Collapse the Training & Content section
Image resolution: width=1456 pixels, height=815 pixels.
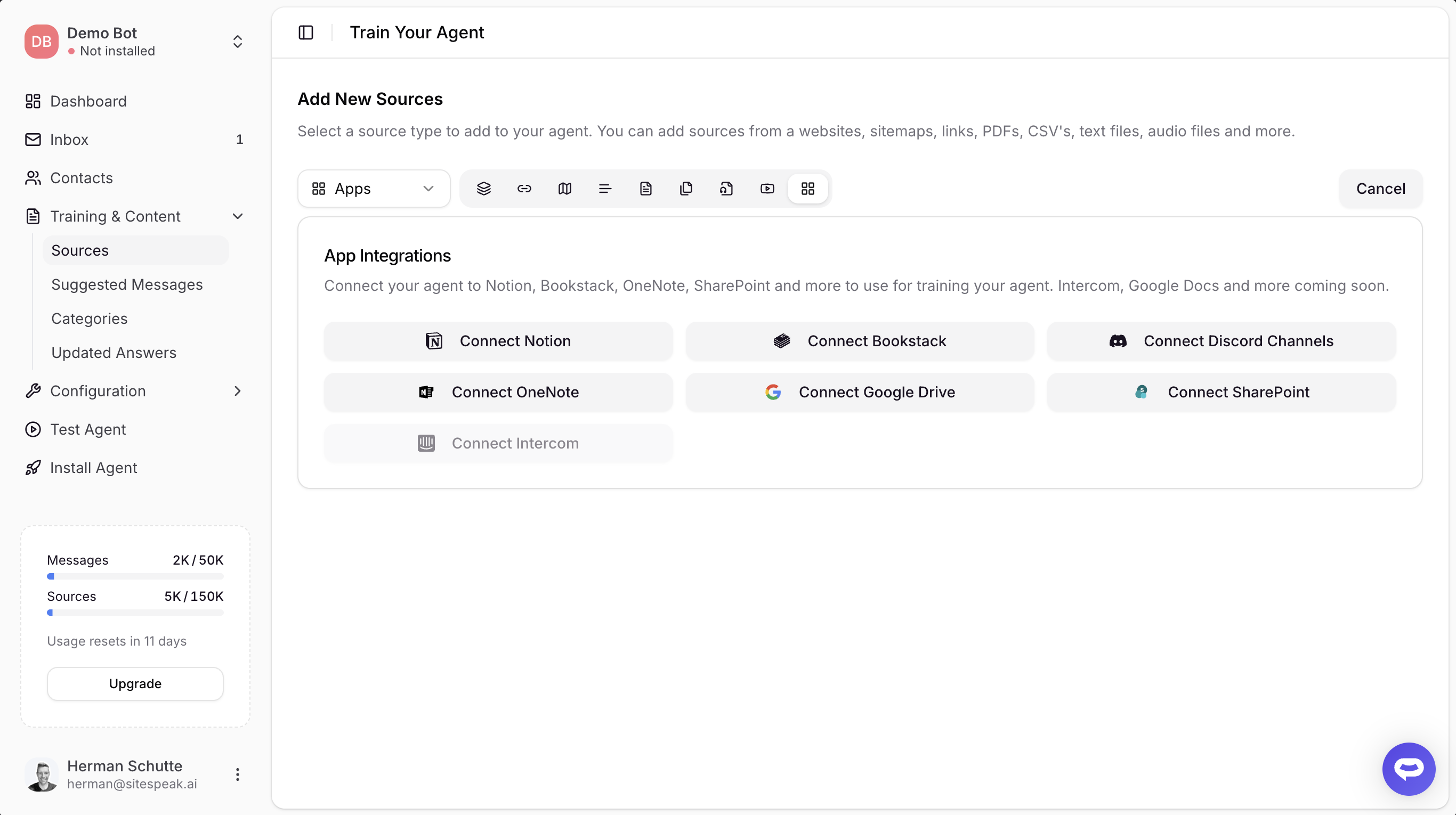coord(237,216)
